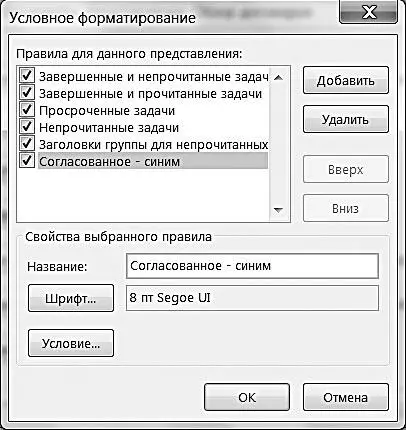Click the rules list scroll-down arrow

point(278,210)
